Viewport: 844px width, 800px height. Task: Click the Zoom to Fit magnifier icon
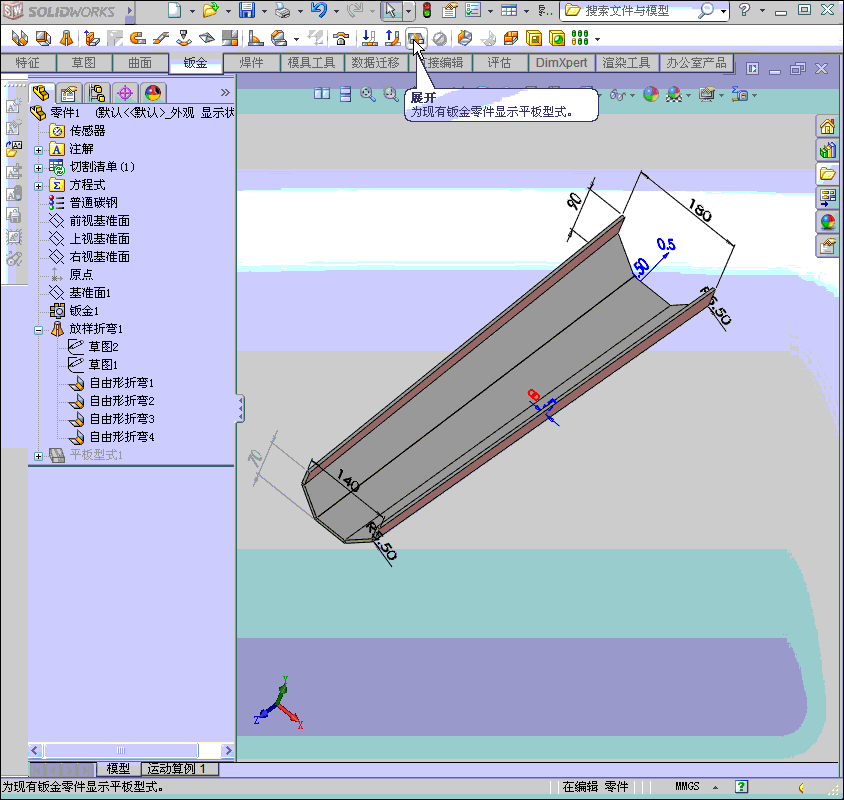(x=368, y=94)
